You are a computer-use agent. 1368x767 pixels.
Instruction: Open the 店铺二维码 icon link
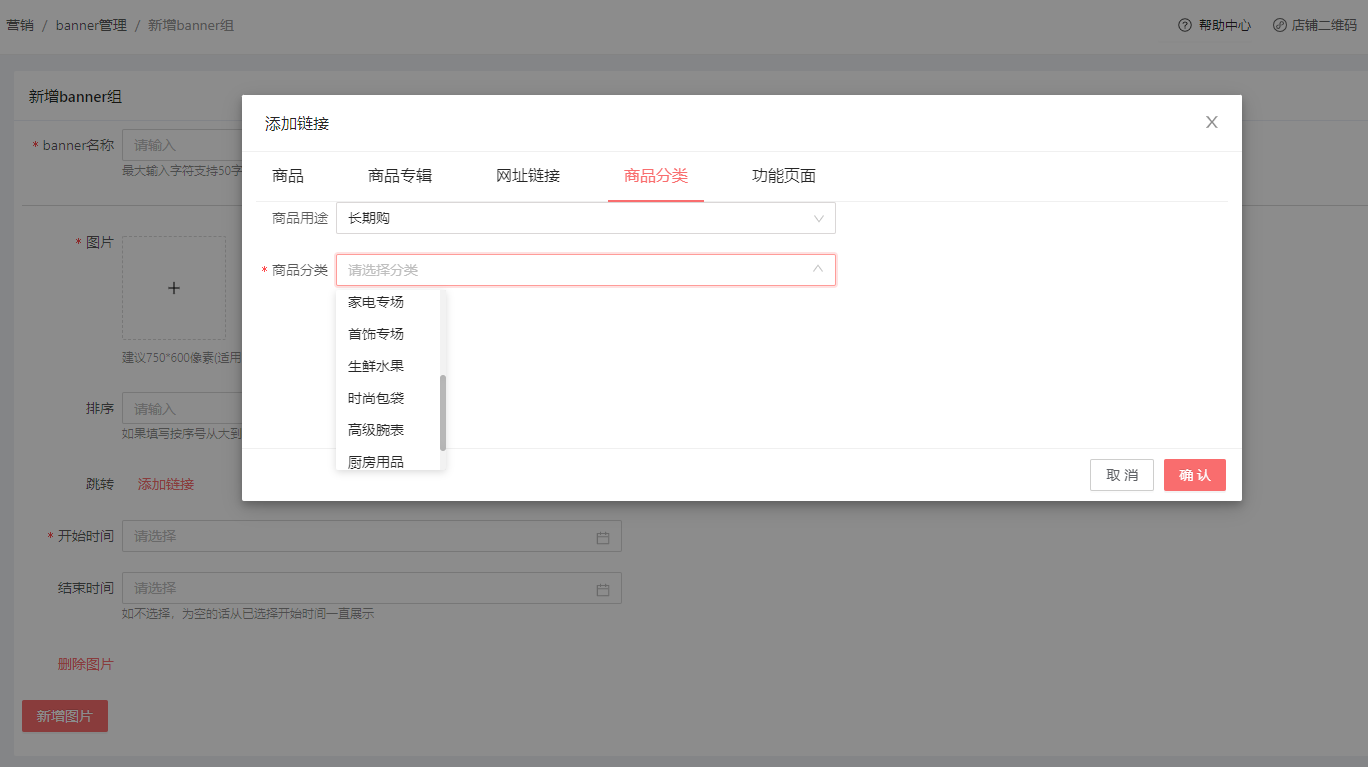[x=1279, y=25]
